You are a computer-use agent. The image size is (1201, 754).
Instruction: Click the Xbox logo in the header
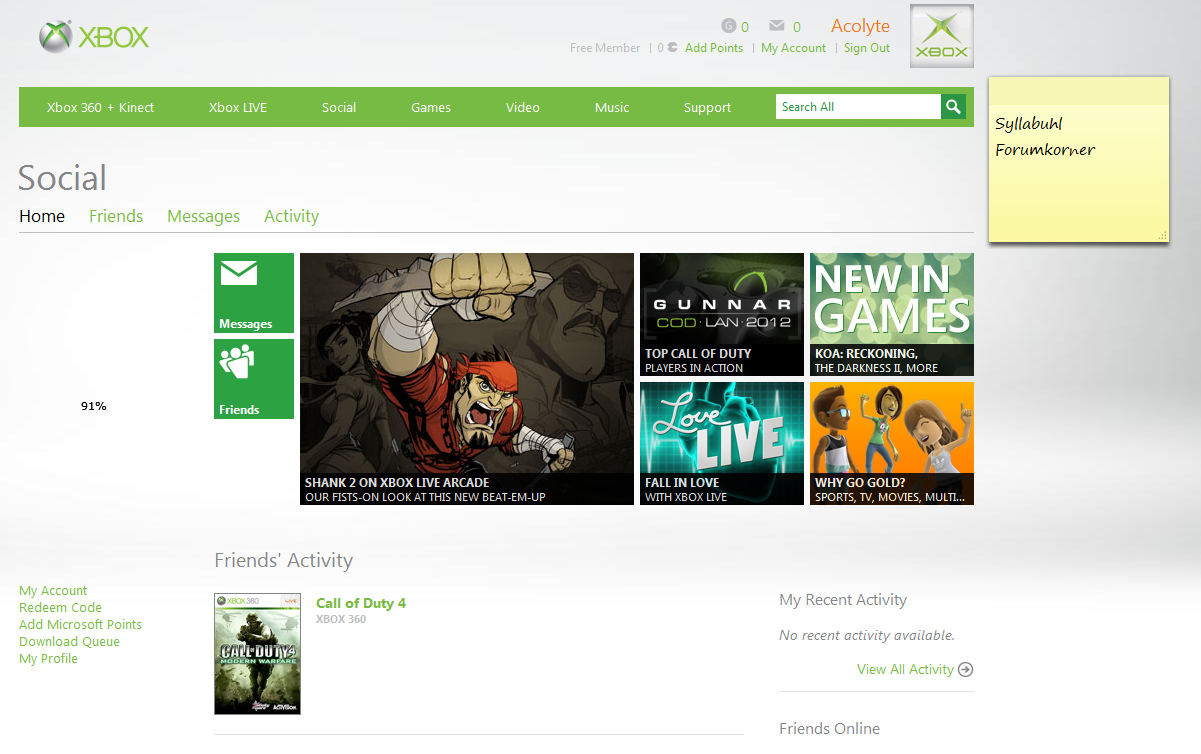(x=94, y=38)
